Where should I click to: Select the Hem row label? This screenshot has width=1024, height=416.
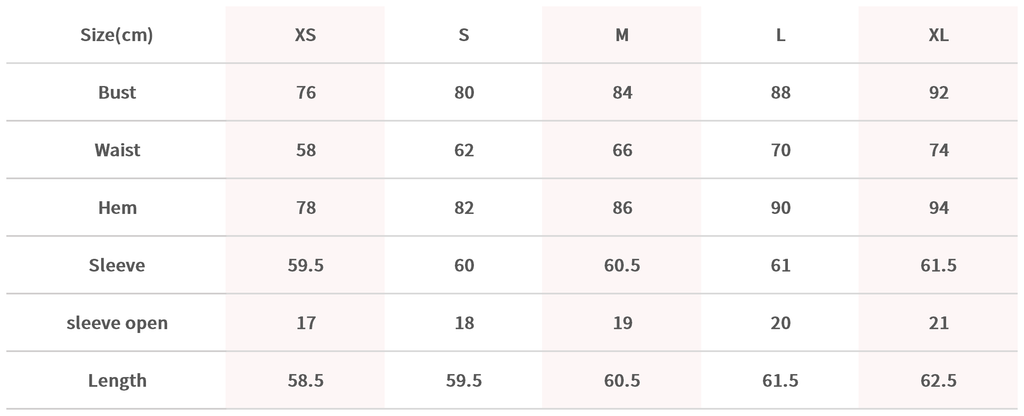point(117,208)
